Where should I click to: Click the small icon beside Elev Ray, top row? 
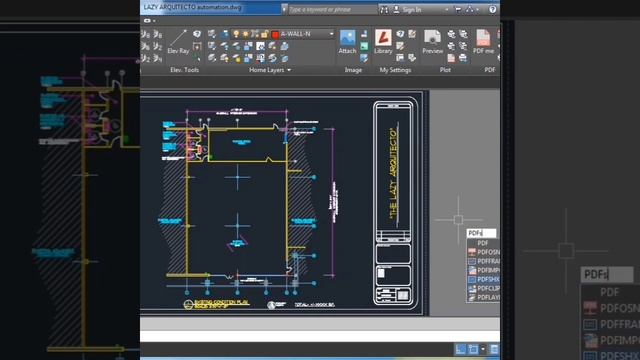pyautogui.click(x=197, y=34)
